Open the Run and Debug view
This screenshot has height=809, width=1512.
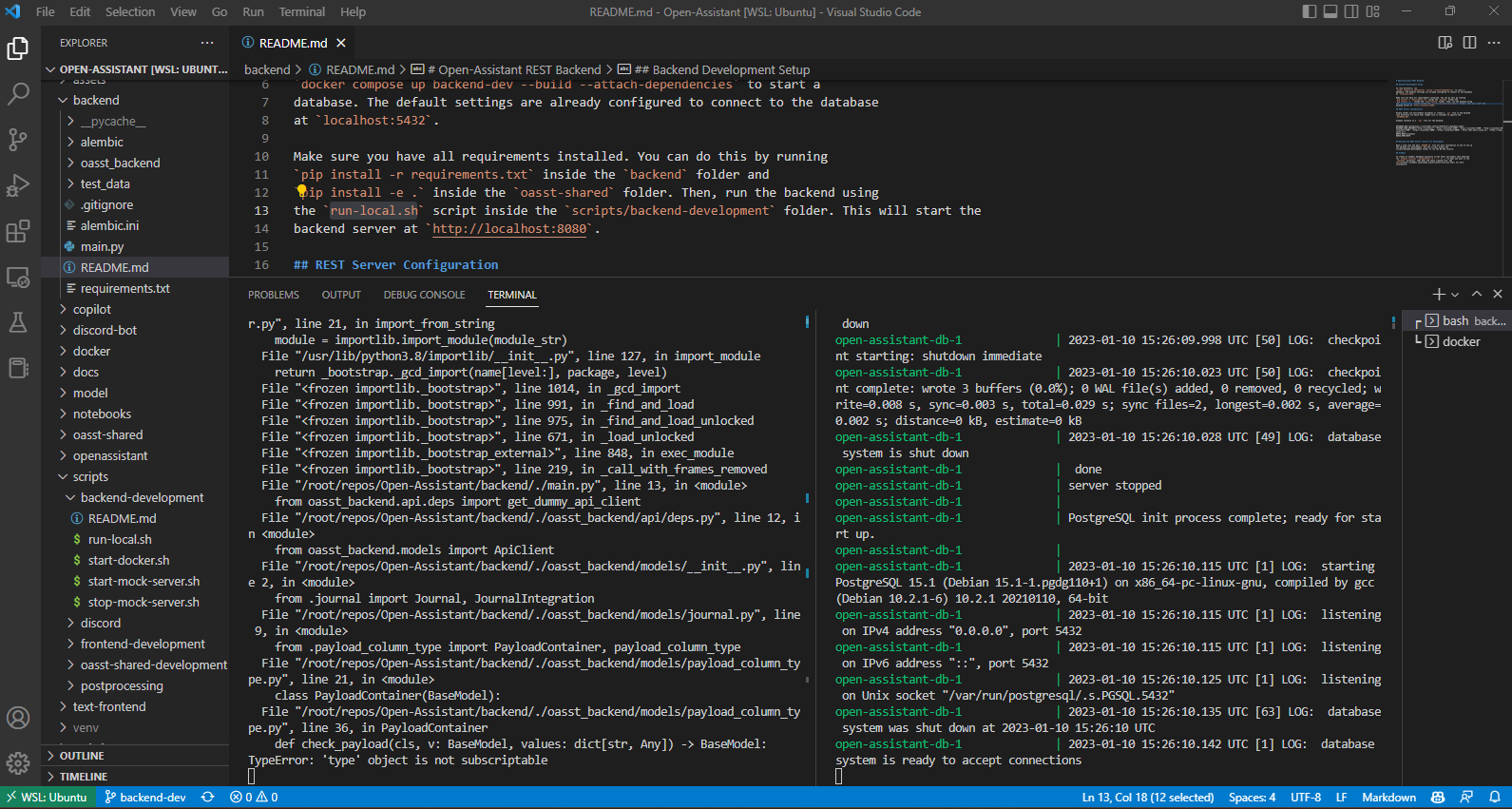(x=18, y=185)
